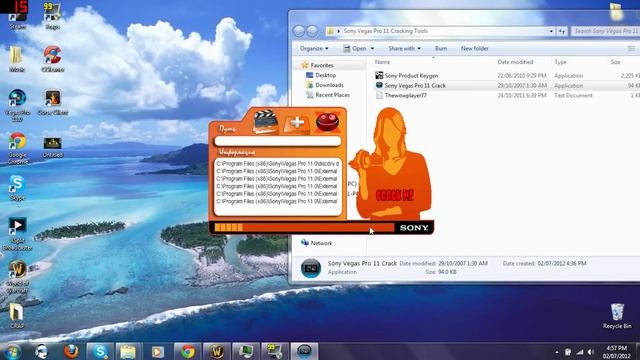Click the Thewowplayer77 document icon
The height and width of the screenshot is (360, 640).
coord(379,95)
